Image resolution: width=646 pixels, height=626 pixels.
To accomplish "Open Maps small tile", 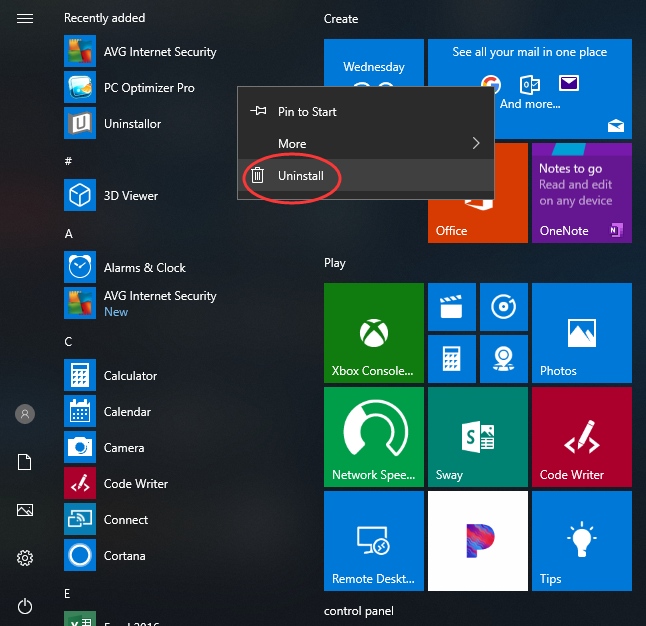I will click(503, 359).
